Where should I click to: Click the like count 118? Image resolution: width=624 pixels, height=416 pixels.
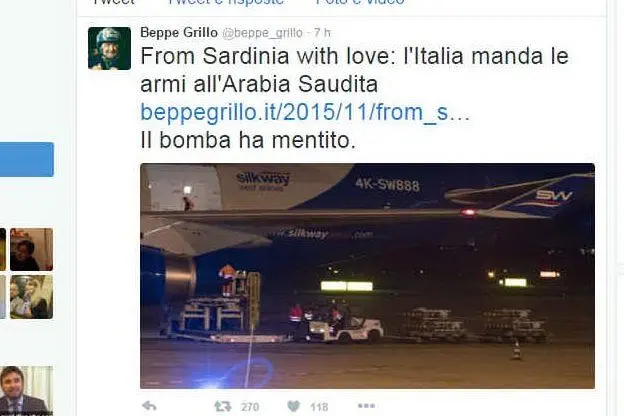click(319, 407)
